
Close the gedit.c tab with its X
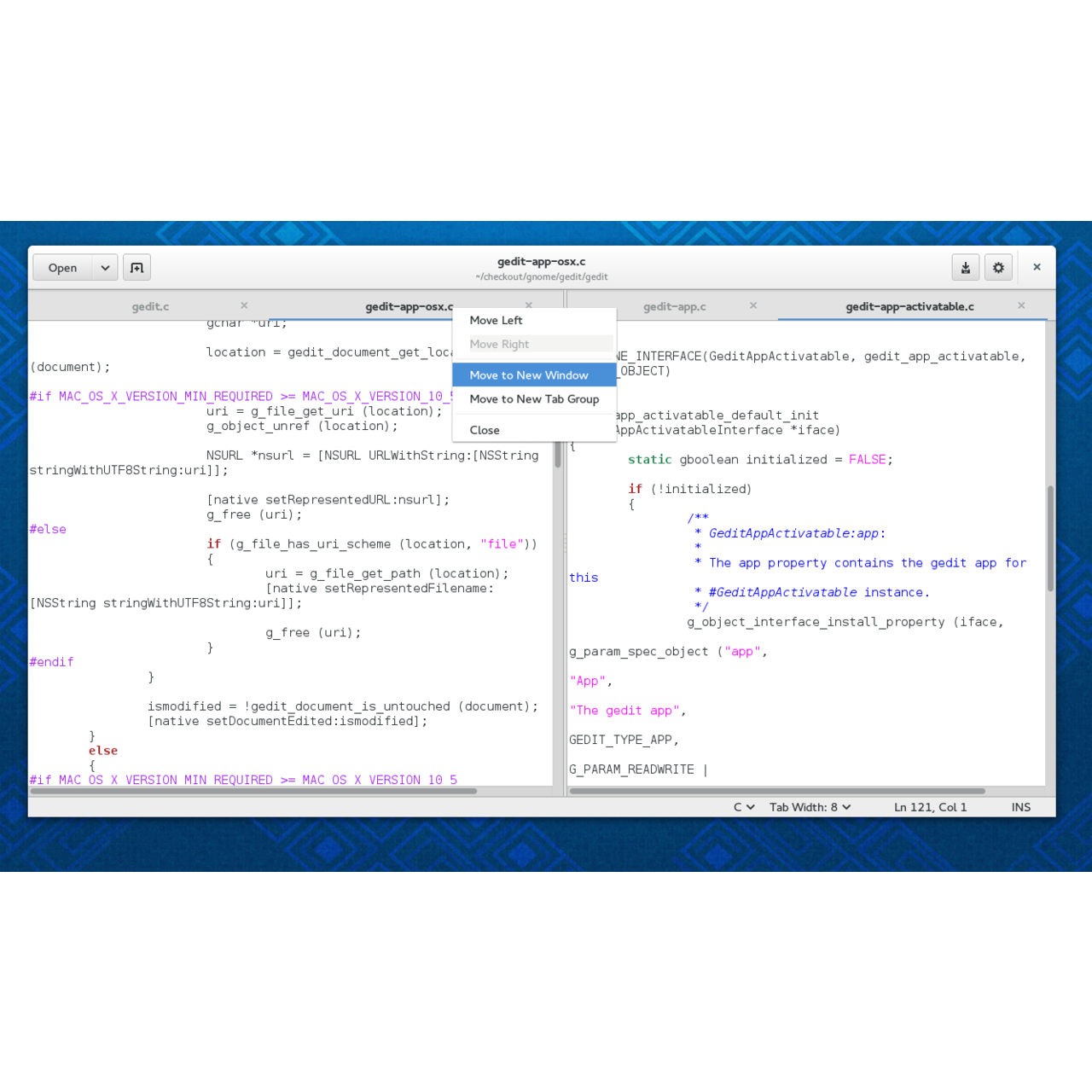tap(244, 305)
